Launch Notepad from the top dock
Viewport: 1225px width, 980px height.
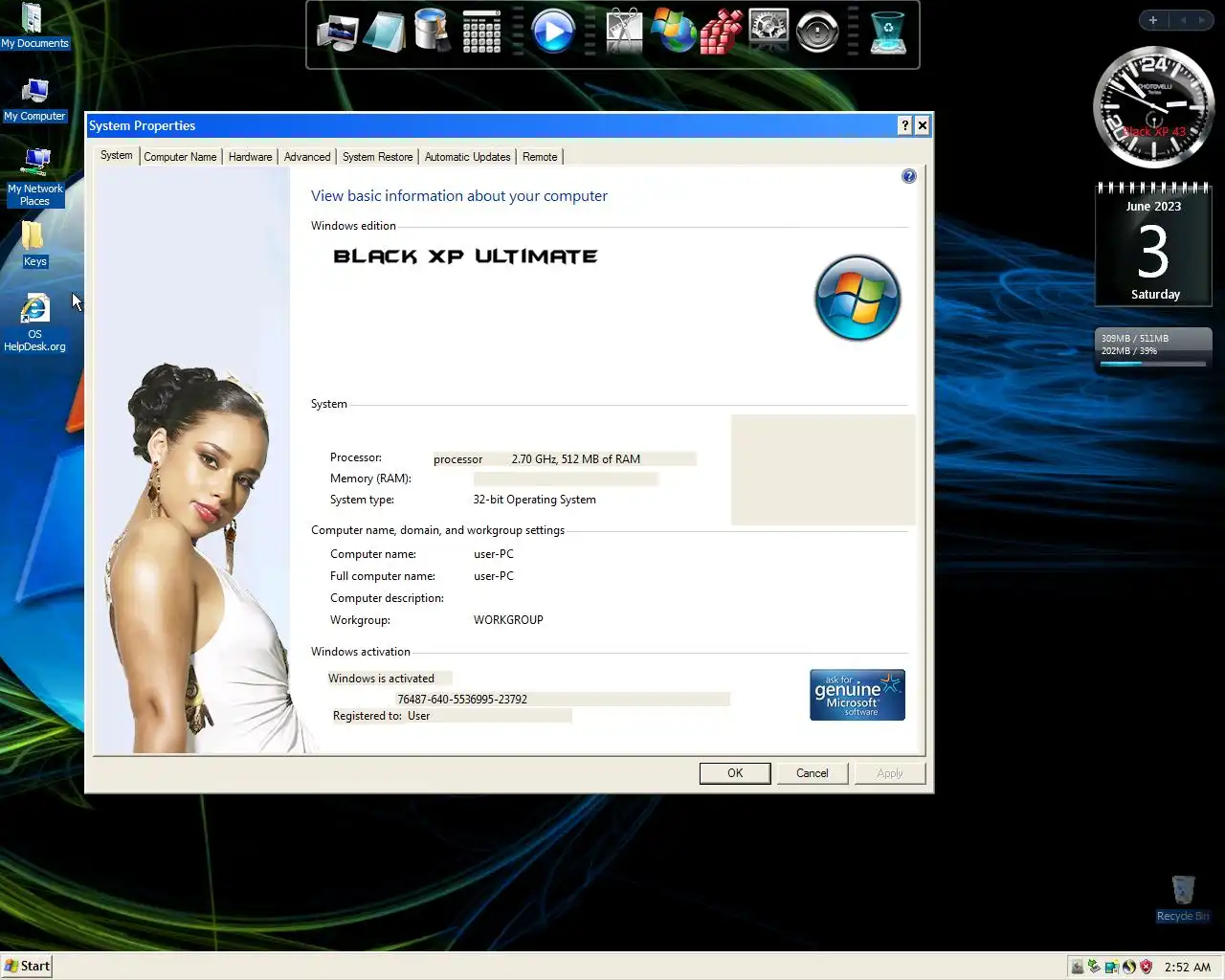tap(385, 33)
